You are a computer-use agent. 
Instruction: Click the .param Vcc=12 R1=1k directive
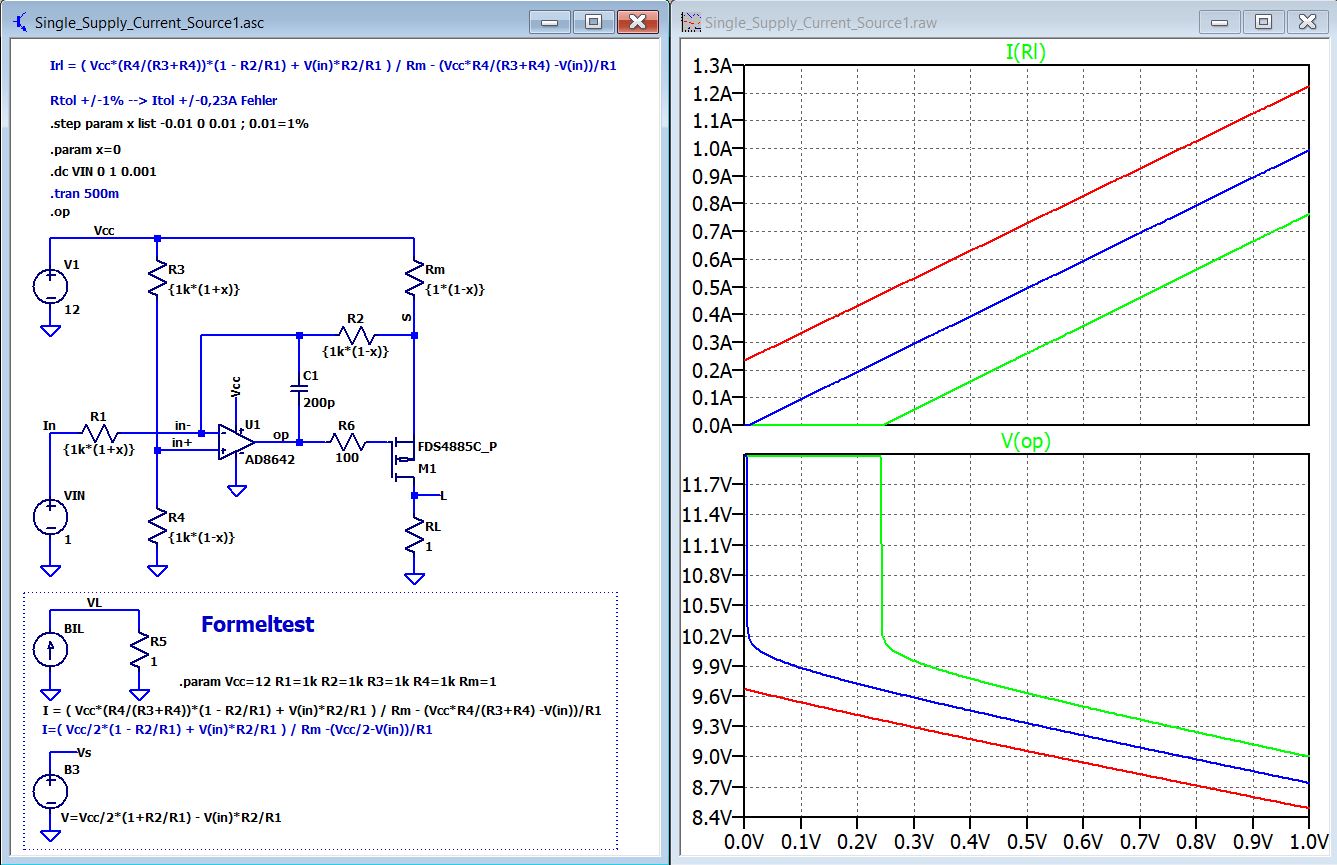pyautogui.click(x=338, y=681)
